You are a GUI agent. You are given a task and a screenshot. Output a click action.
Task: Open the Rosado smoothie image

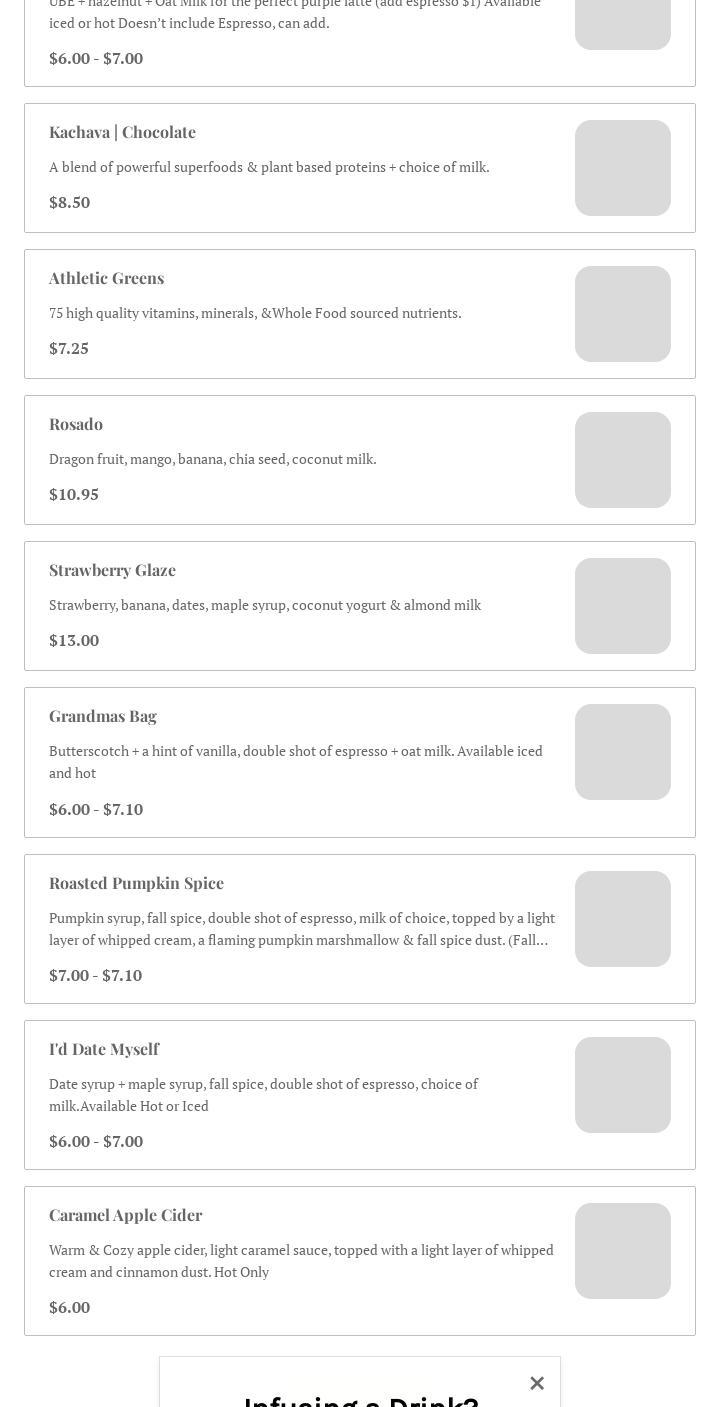[622, 460]
